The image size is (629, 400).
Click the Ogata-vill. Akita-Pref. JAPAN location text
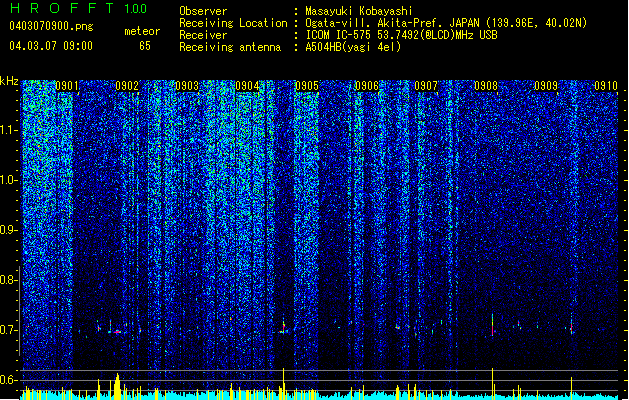click(x=446, y=23)
